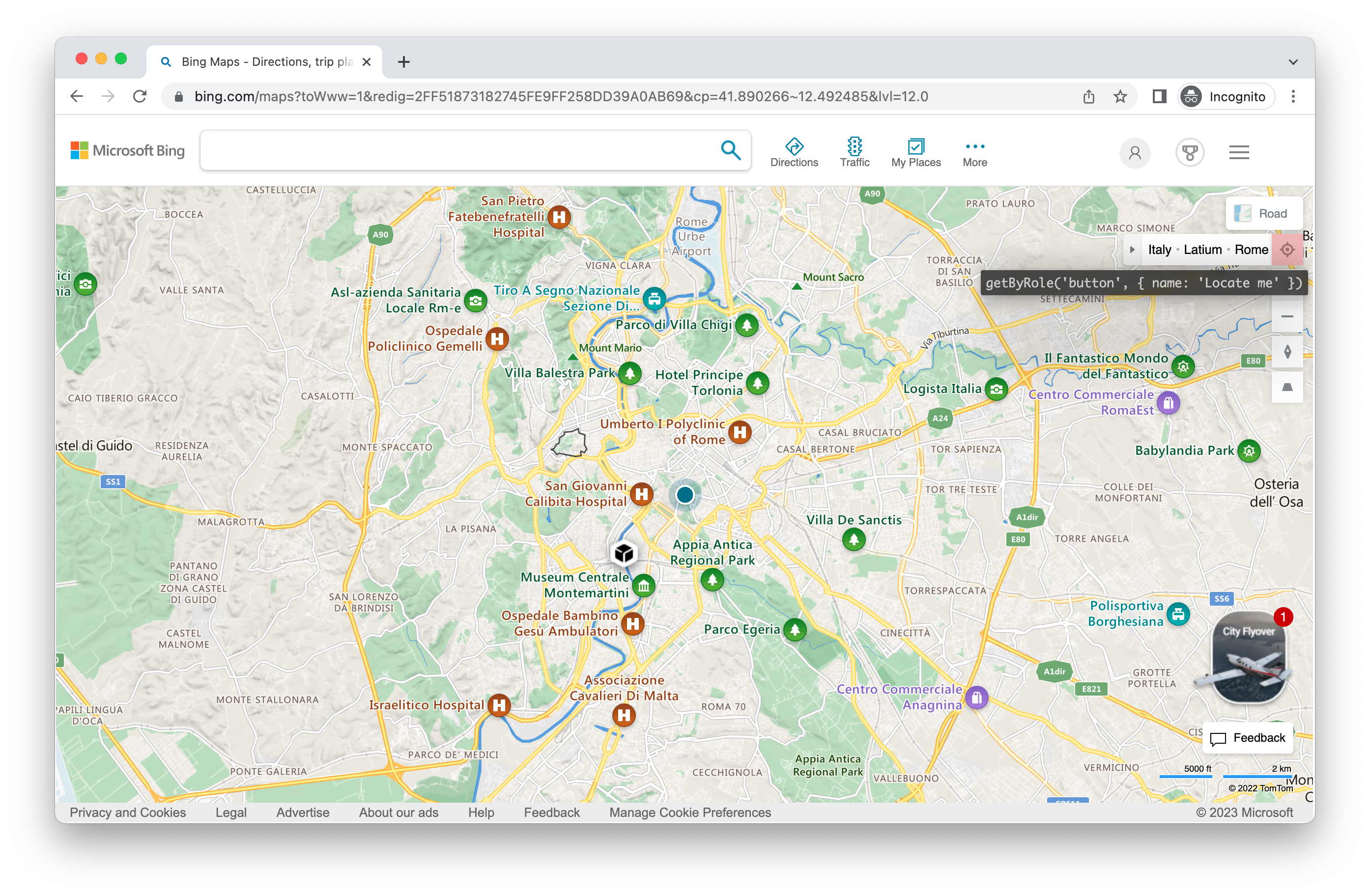Select the Parco Egeria park pin

(795, 630)
